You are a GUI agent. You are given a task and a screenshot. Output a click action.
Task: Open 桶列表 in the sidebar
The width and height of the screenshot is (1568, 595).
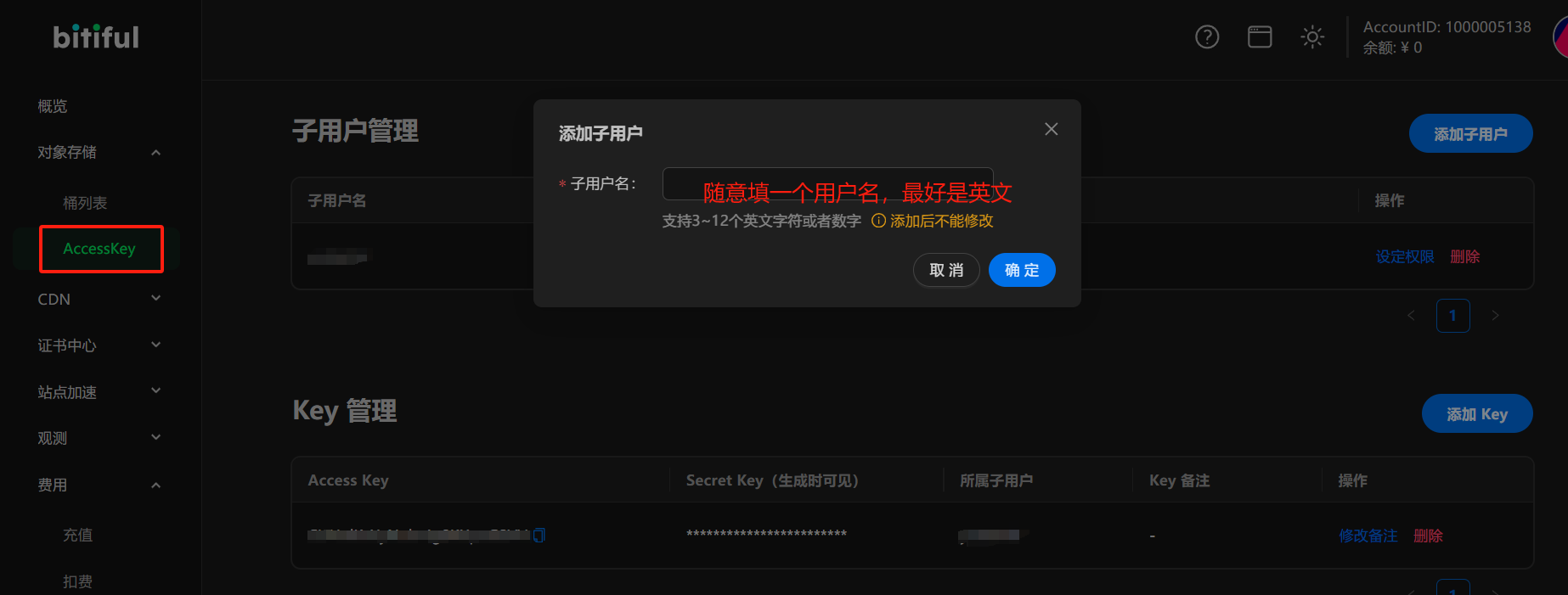[85, 203]
